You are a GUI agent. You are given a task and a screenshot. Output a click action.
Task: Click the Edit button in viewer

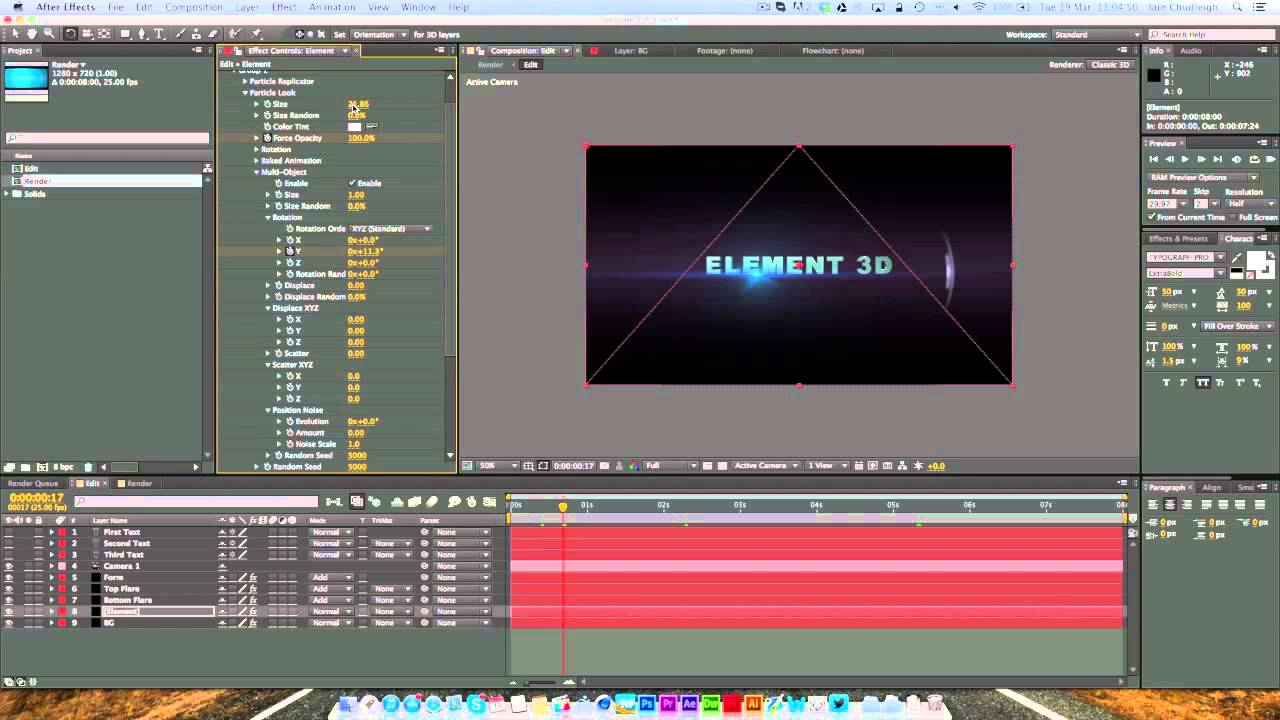click(531, 65)
